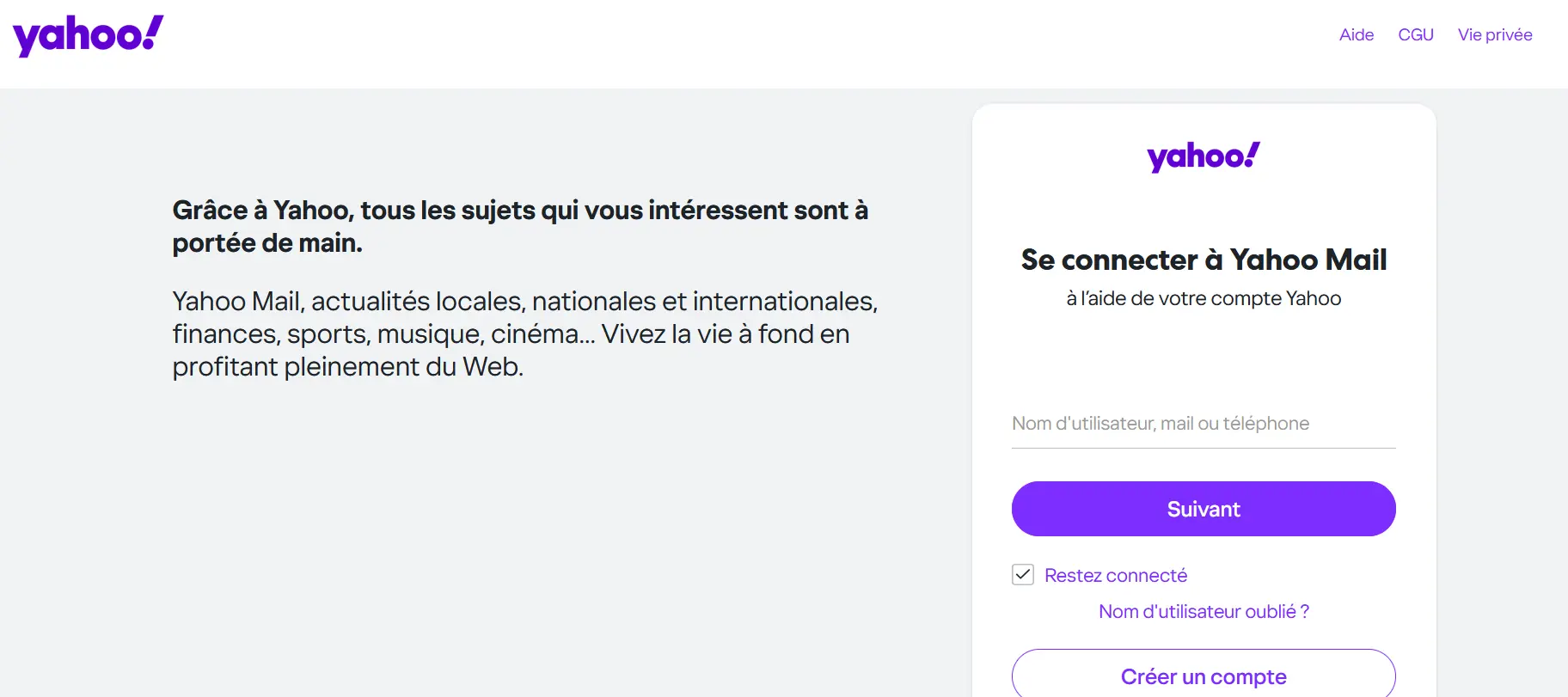Image resolution: width=1568 pixels, height=697 pixels.
Task: Click the Suivant button
Action: coord(1204,509)
